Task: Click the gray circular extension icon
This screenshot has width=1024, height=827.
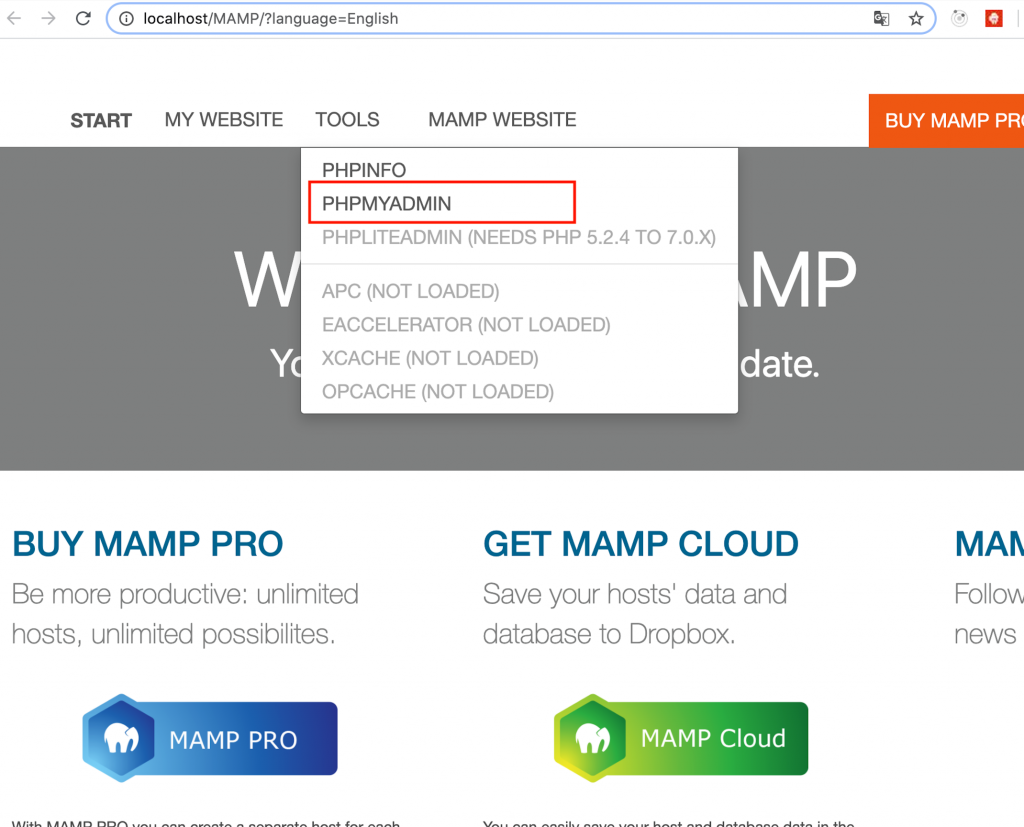Action: (x=959, y=18)
